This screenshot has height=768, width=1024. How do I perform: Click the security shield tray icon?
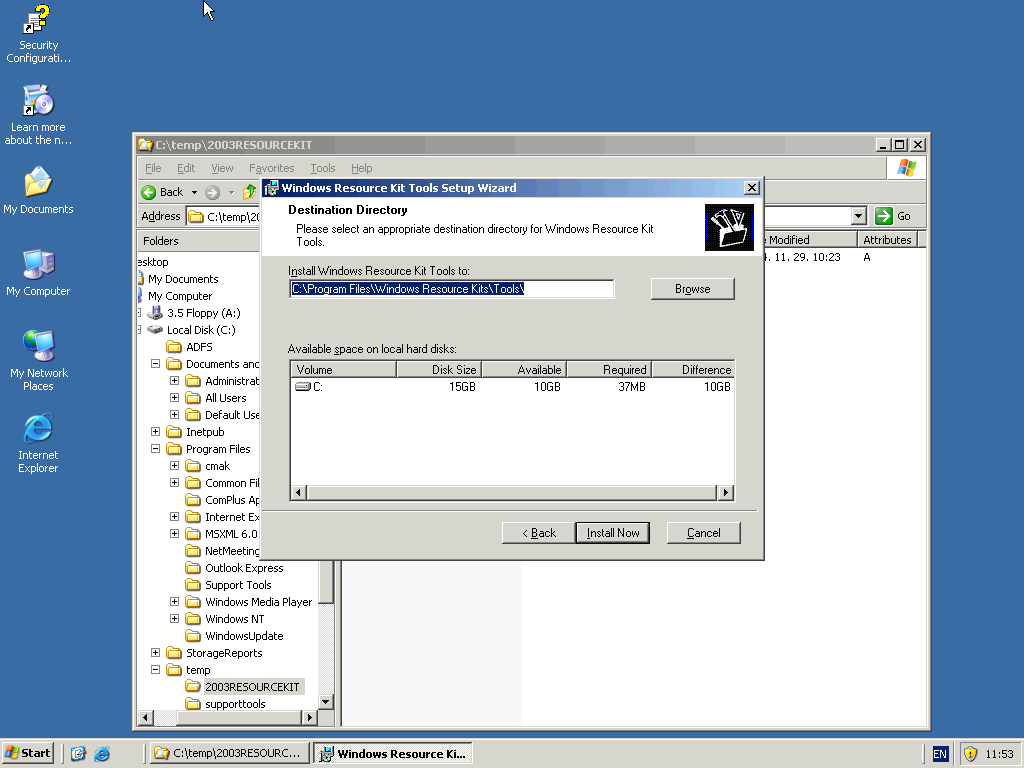pos(970,754)
